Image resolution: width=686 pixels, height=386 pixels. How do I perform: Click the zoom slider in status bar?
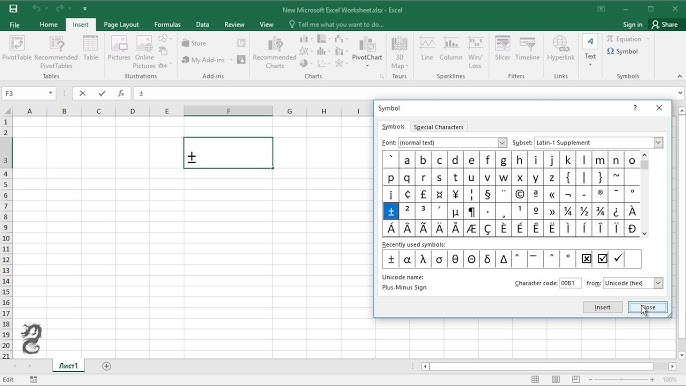point(621,379)
